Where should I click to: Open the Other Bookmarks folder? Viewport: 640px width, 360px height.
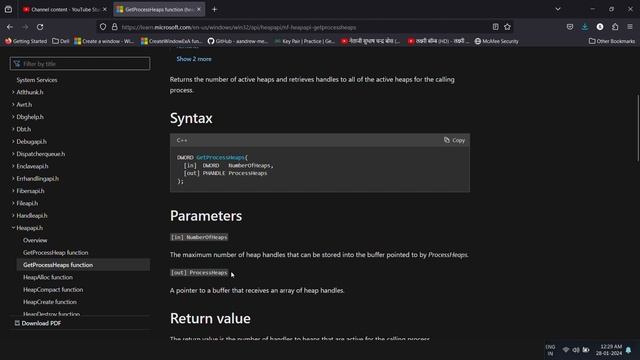click(612, 41)
